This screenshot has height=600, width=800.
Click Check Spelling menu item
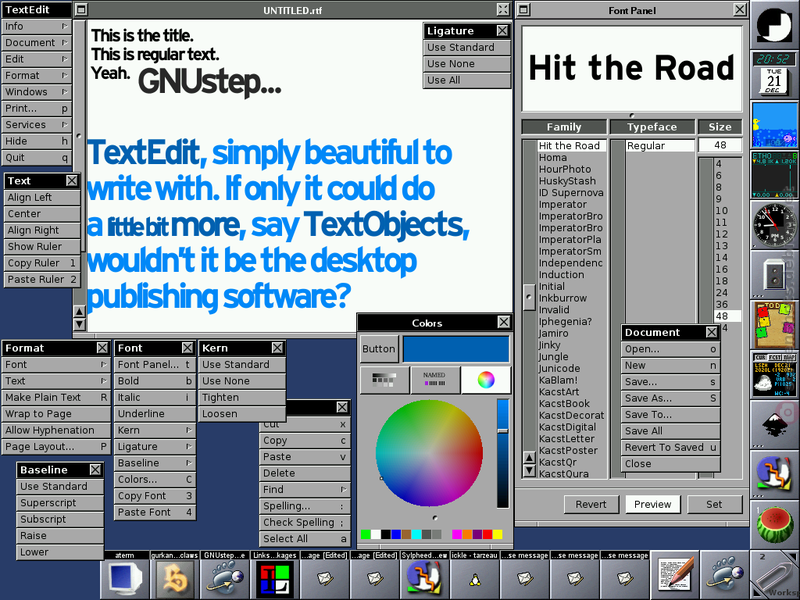click(305, 522)
